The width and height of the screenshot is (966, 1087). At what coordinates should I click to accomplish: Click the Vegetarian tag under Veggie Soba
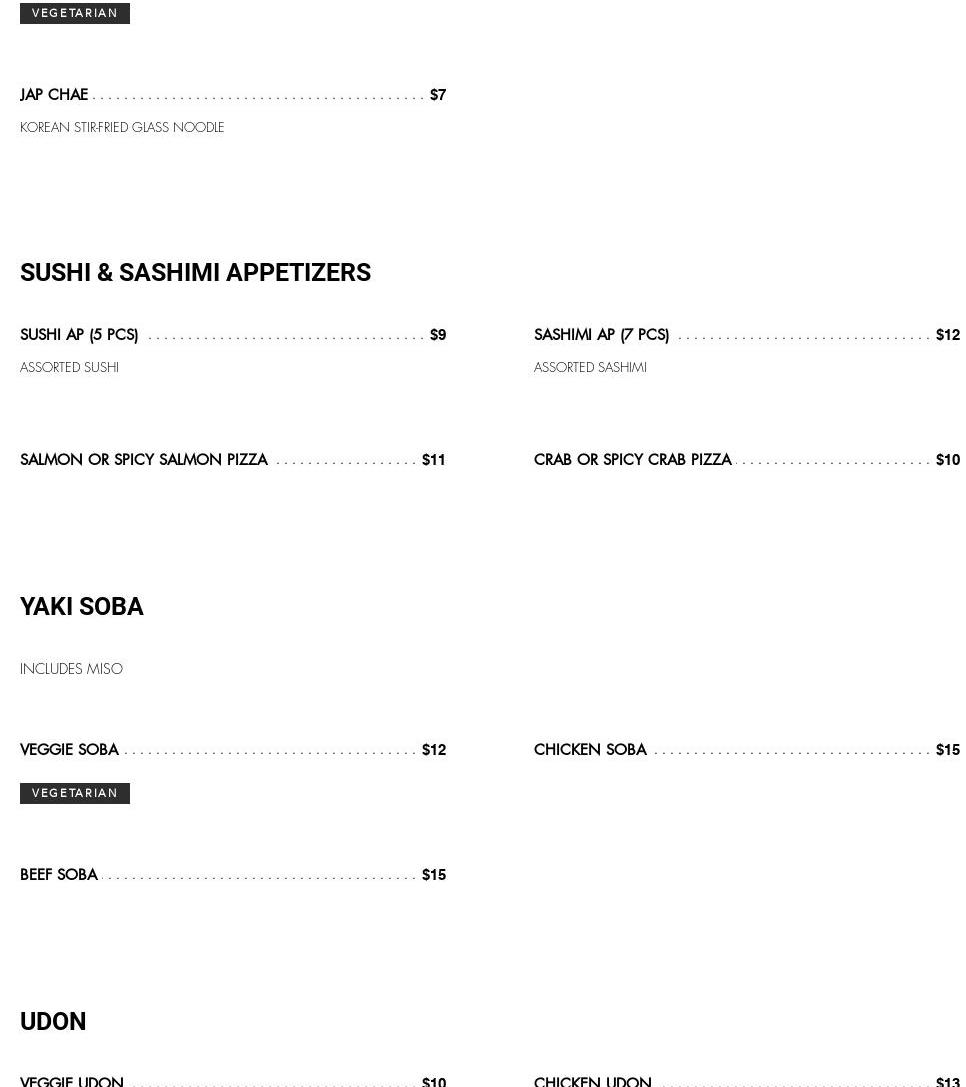(x=75, y=793)
